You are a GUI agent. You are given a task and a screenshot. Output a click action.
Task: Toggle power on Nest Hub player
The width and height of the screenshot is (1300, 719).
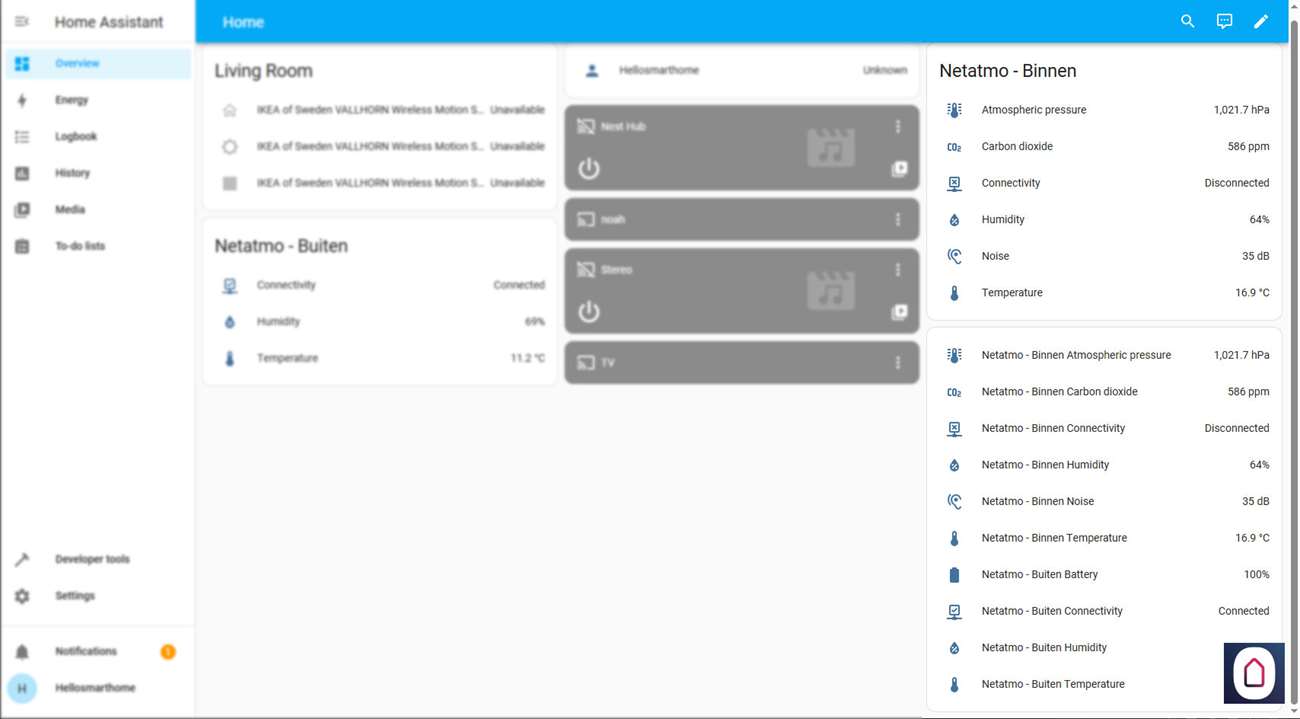pos(589,168)
